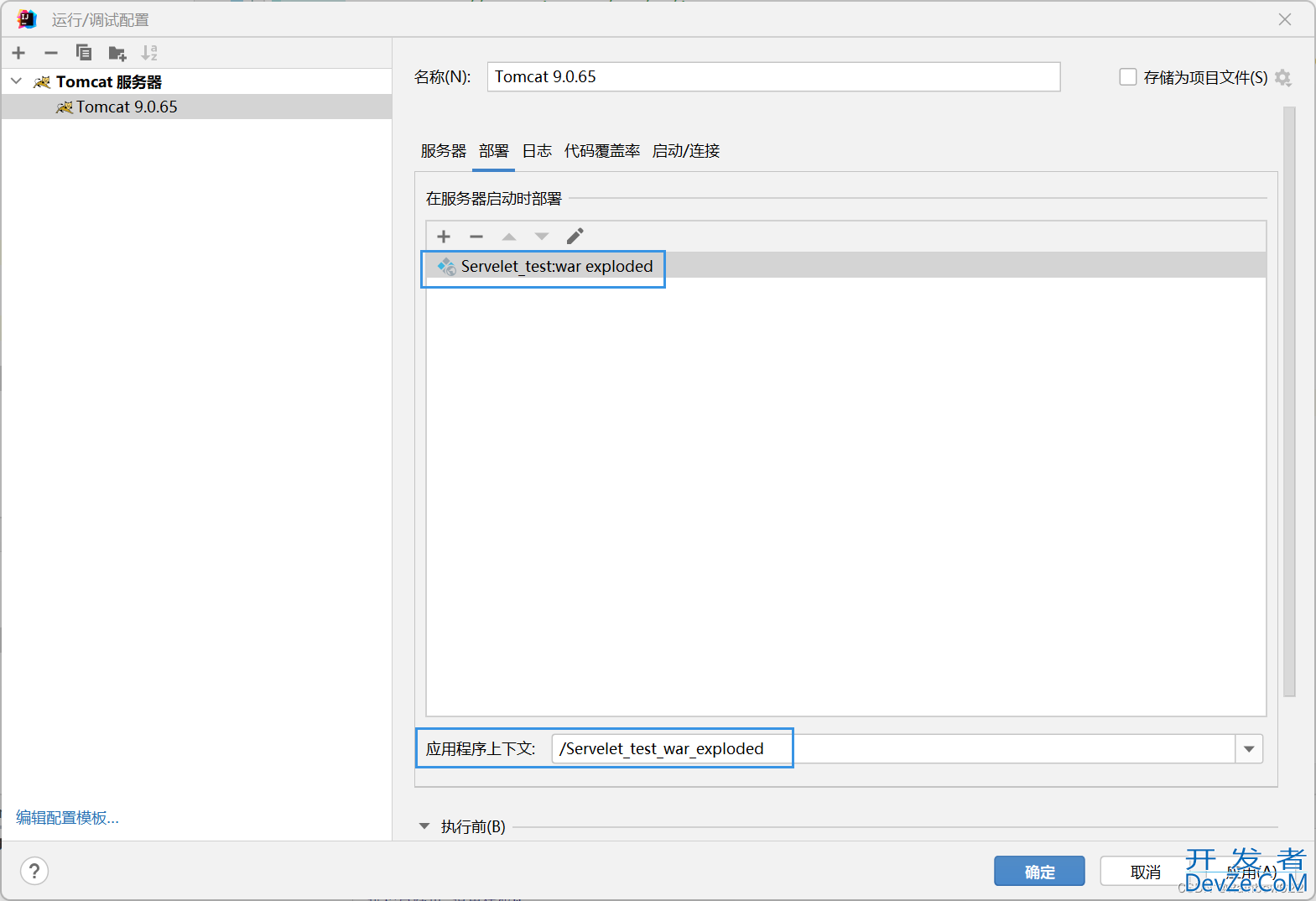The width and height of the screenshot is (1316, 901).
Task: Create a new configuration folder
Action: pos(117,54)
